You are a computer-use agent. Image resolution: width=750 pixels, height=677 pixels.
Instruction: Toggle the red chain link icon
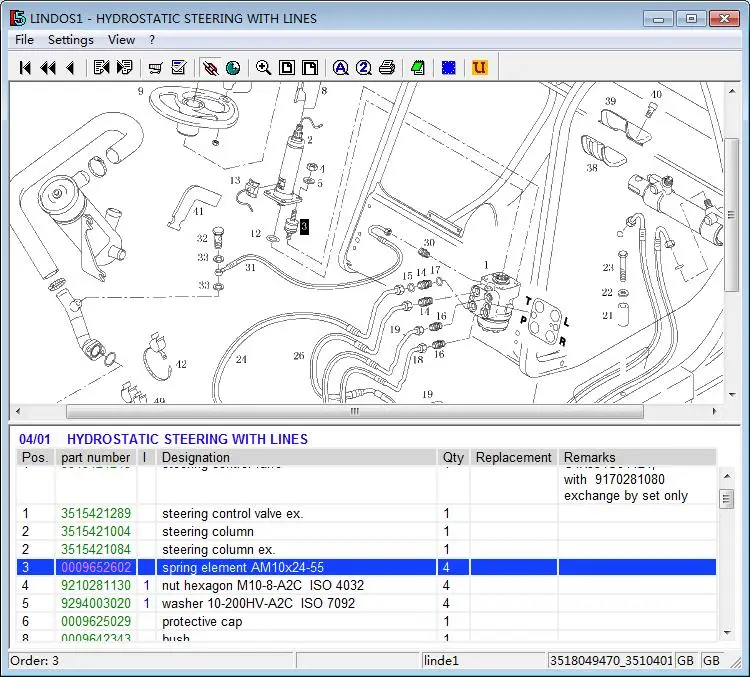[210, 68]
